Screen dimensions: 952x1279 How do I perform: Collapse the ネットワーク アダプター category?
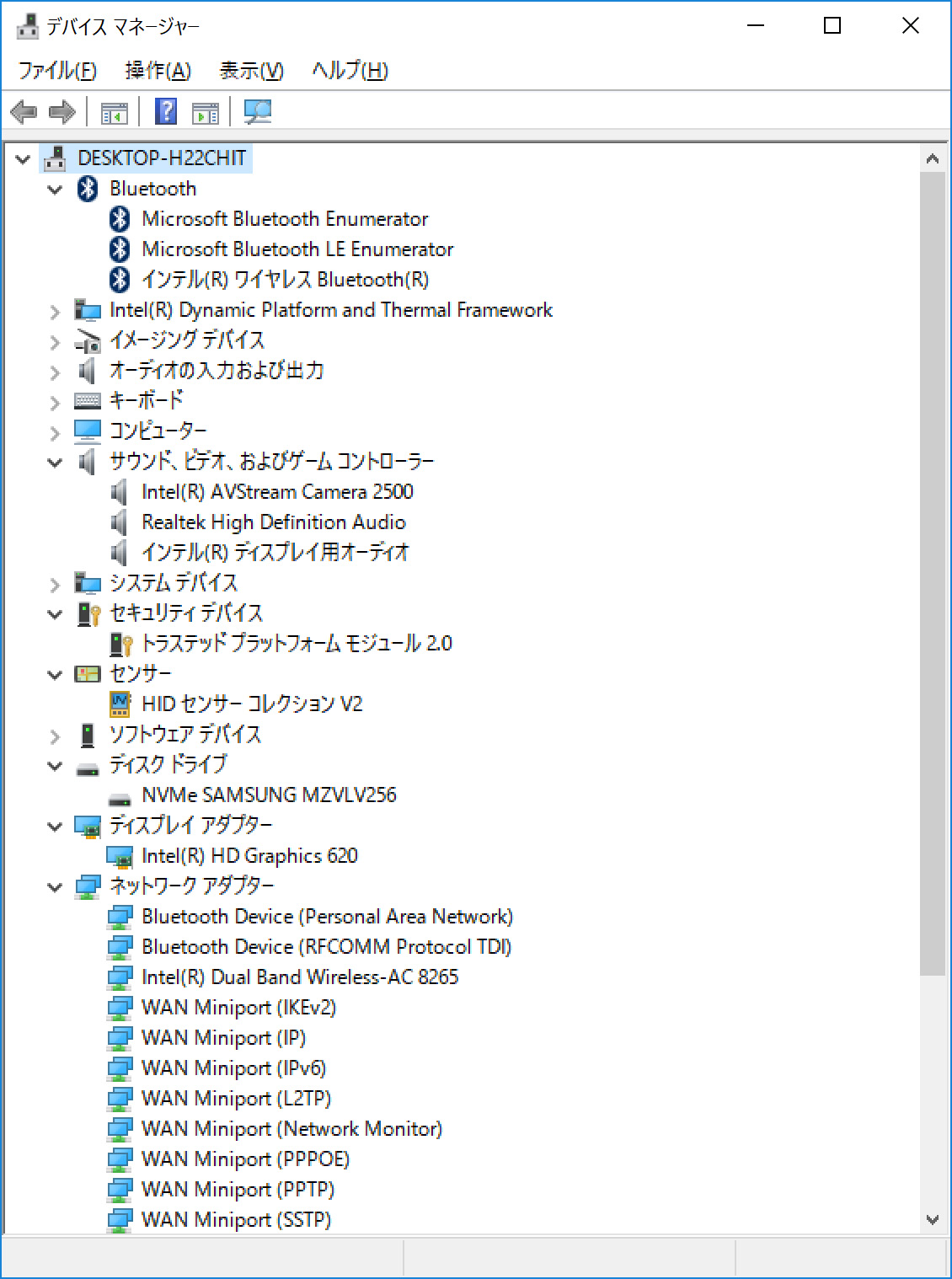(55, 887)
